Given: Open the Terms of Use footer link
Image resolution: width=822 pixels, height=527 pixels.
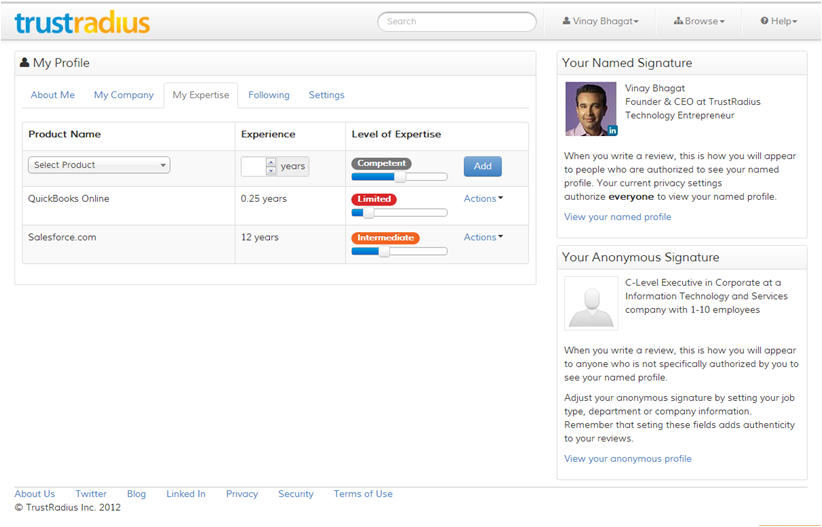Looking at the screenshot, I should click(x=363, y=493).
